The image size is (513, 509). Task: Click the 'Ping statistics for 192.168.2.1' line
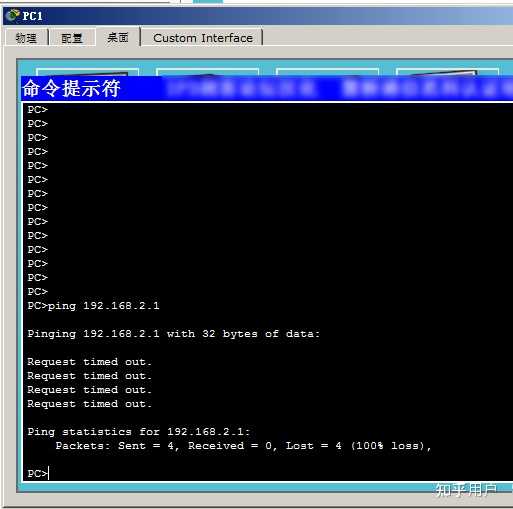[x=139, y=432]
